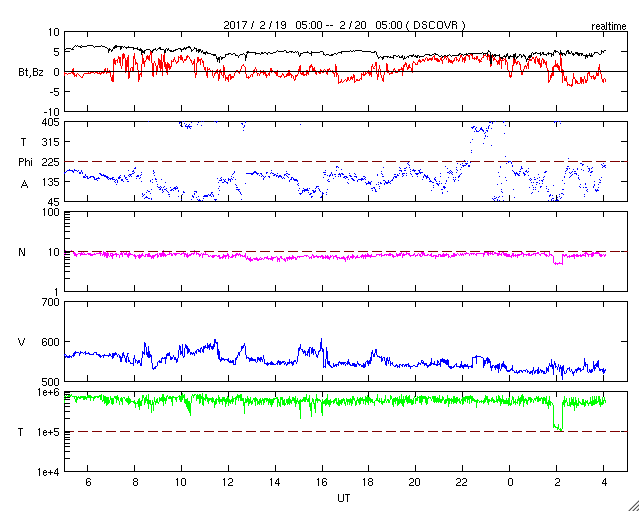
Task: Click the '135' tick value
Action: (52, 182)
